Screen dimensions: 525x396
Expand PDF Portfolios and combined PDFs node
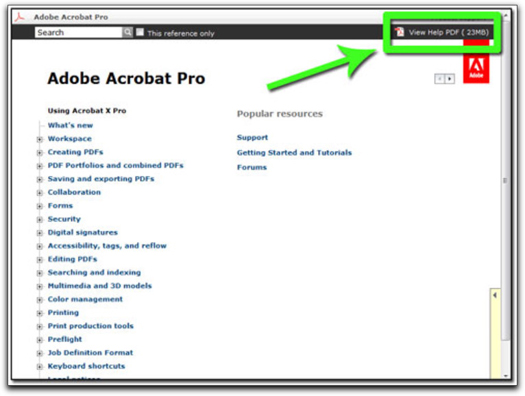40,166
